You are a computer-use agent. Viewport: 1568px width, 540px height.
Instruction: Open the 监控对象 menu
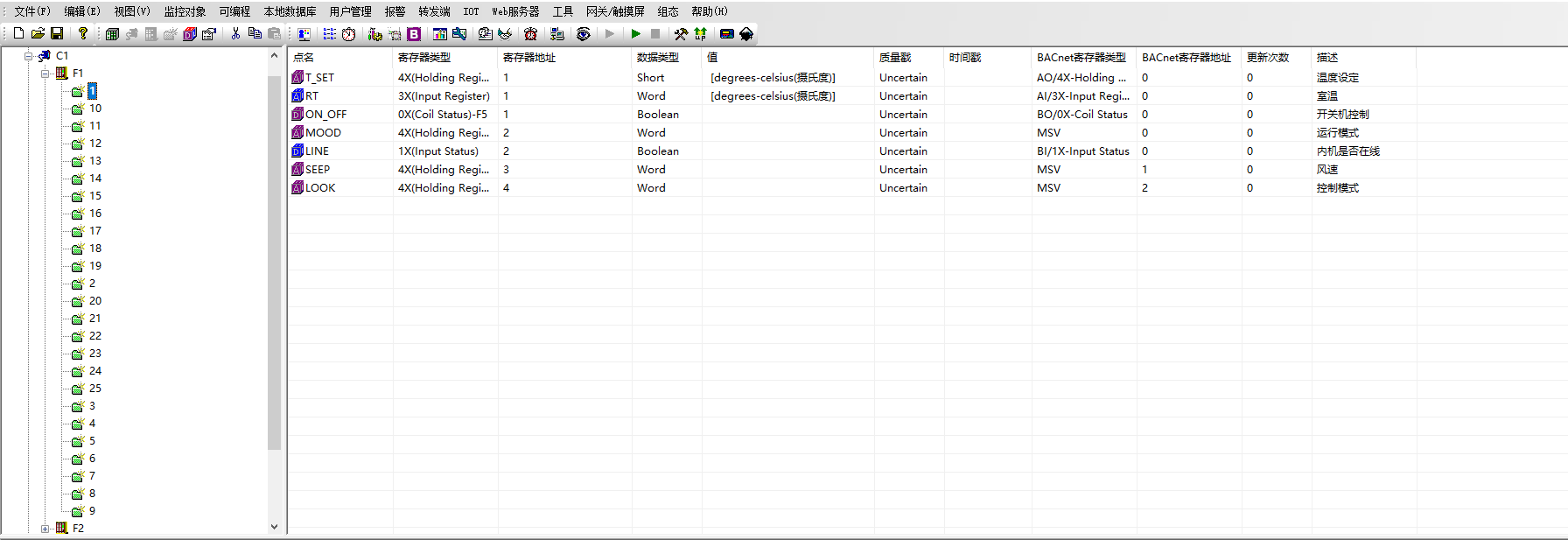(x=185, y=11)
